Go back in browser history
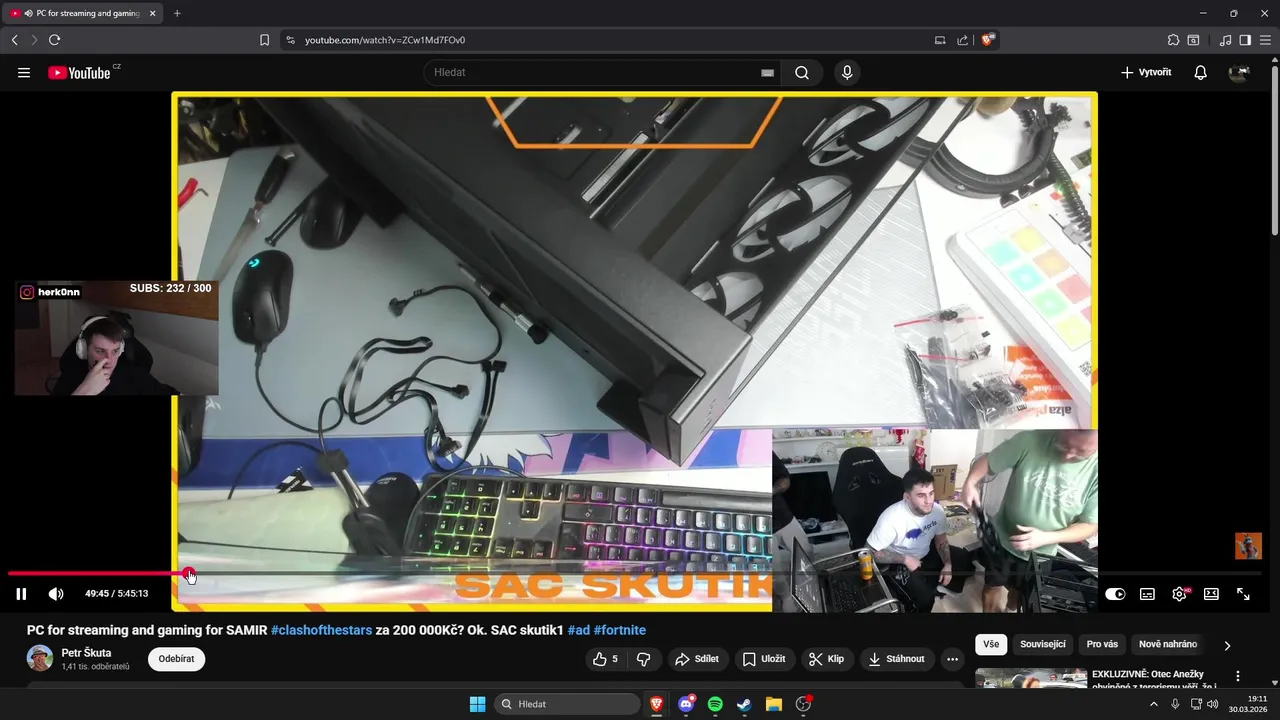This screenshot has height=720, width=1280. click(14, 40)
